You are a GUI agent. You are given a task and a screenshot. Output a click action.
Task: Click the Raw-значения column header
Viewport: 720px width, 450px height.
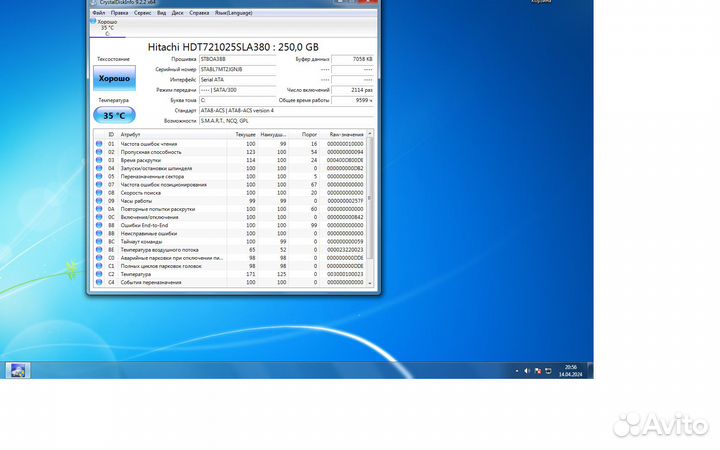coord(343,135)
